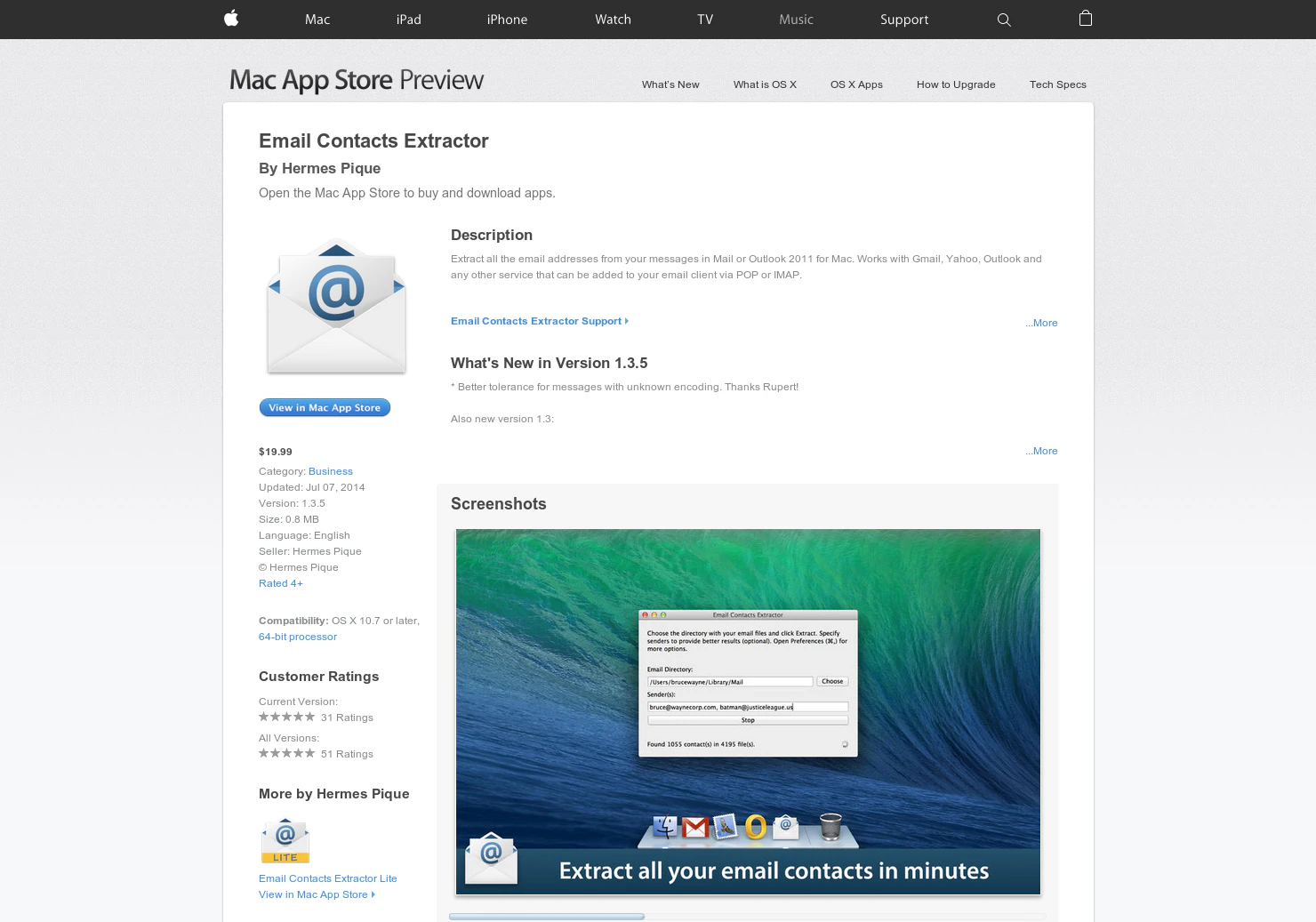Viewport: 1316px width, 922px height.
Task: Open the OS X Apps navigation item
Action: click(x=856, y=84)
